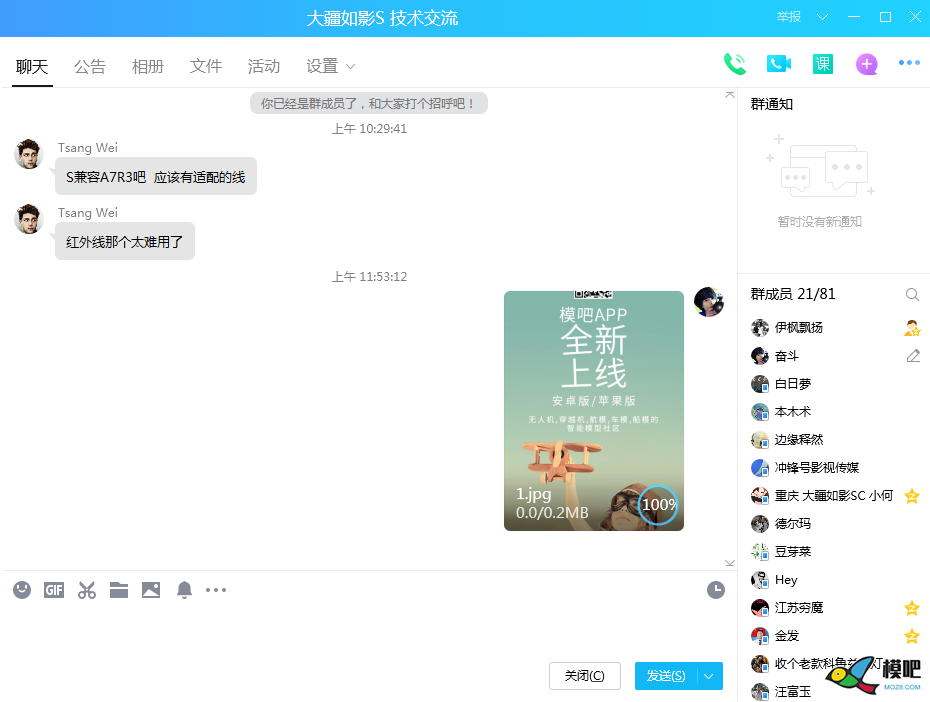
Task: Click Tsang Wei name above 红外线 message
Action: [x=88, y=212]
